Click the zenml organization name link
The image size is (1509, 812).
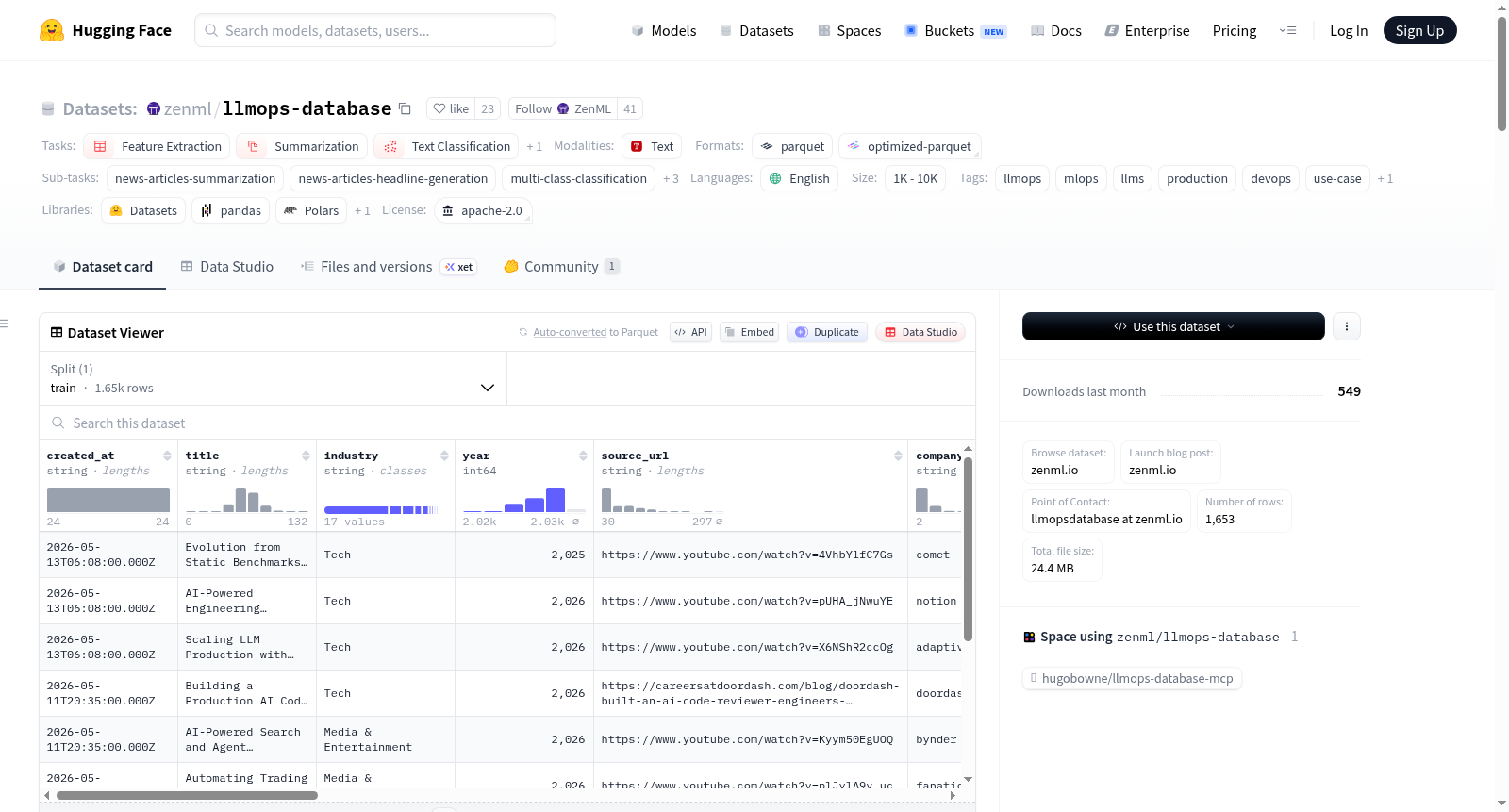[x=188, y=108]
